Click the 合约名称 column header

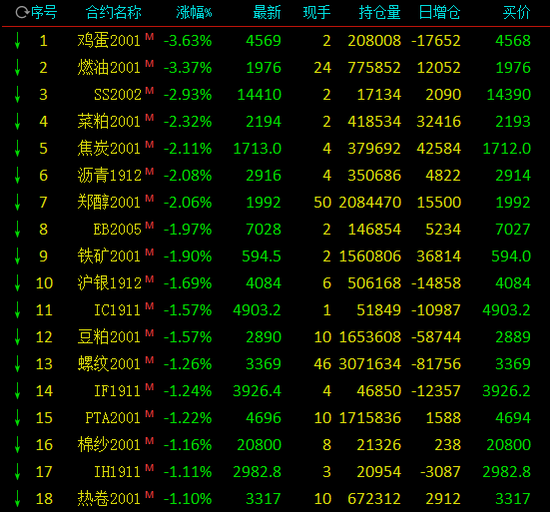click(113, 13)
